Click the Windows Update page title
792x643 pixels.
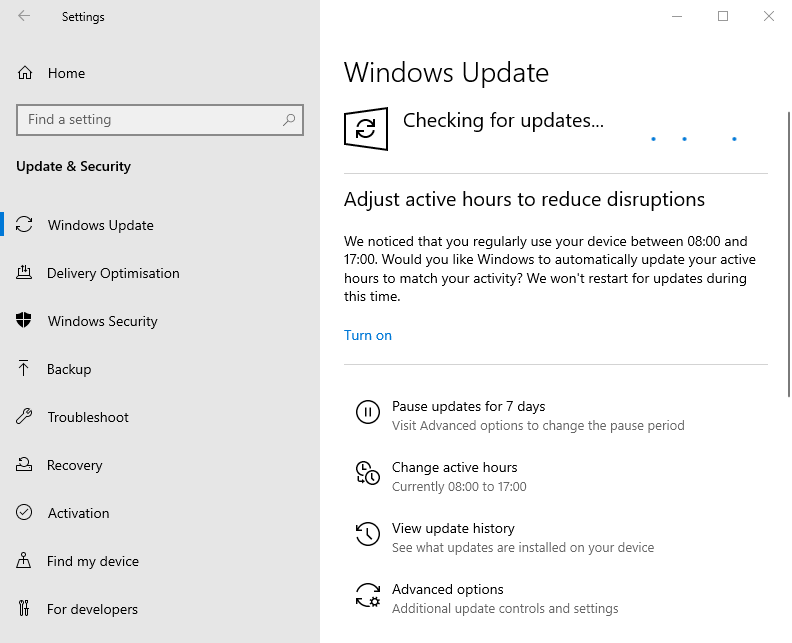point(446,72)
